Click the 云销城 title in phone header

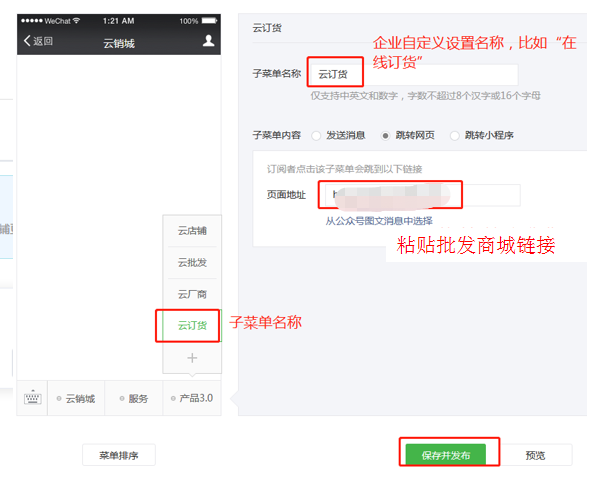pyautogui.click(x=119, y=43)
